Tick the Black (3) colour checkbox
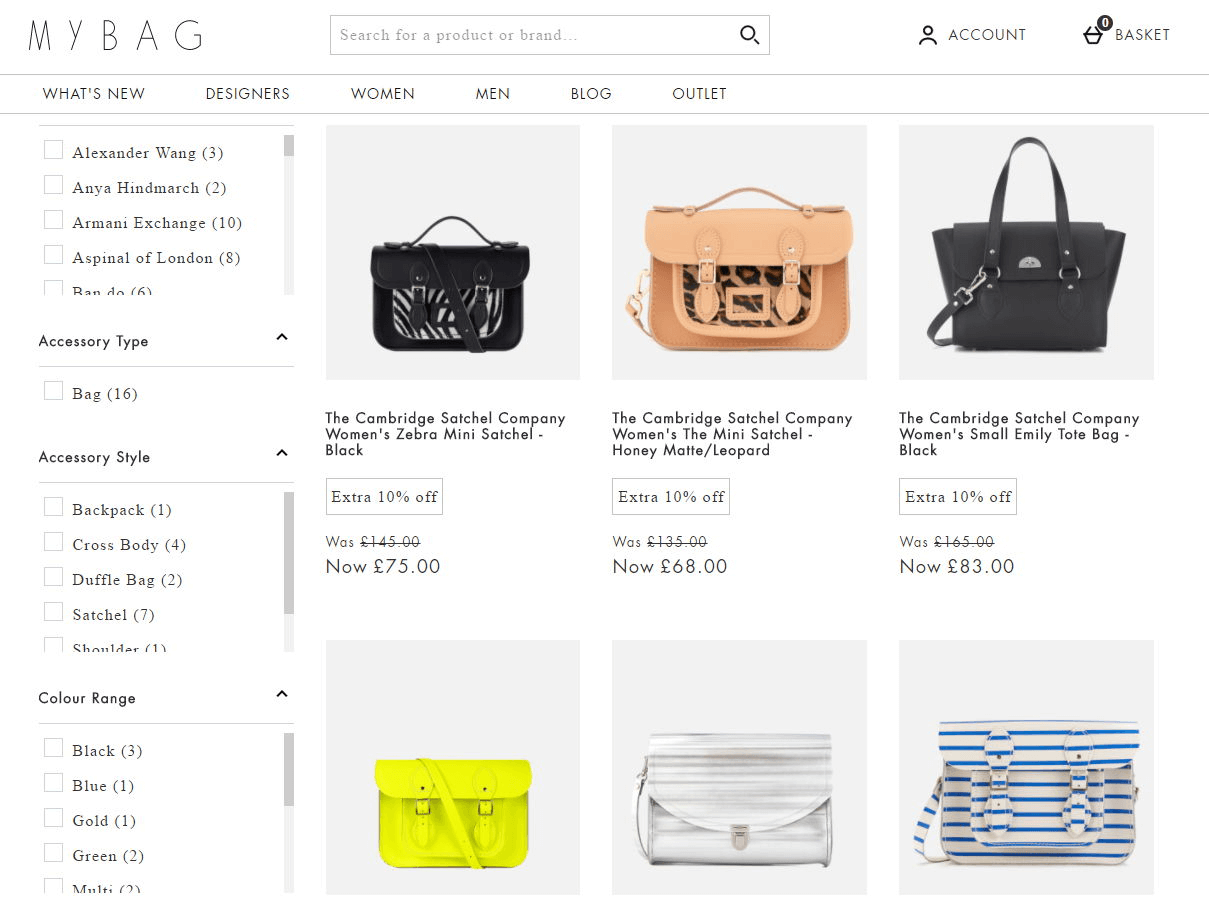 pyautogui.click(x=54, y=748)
